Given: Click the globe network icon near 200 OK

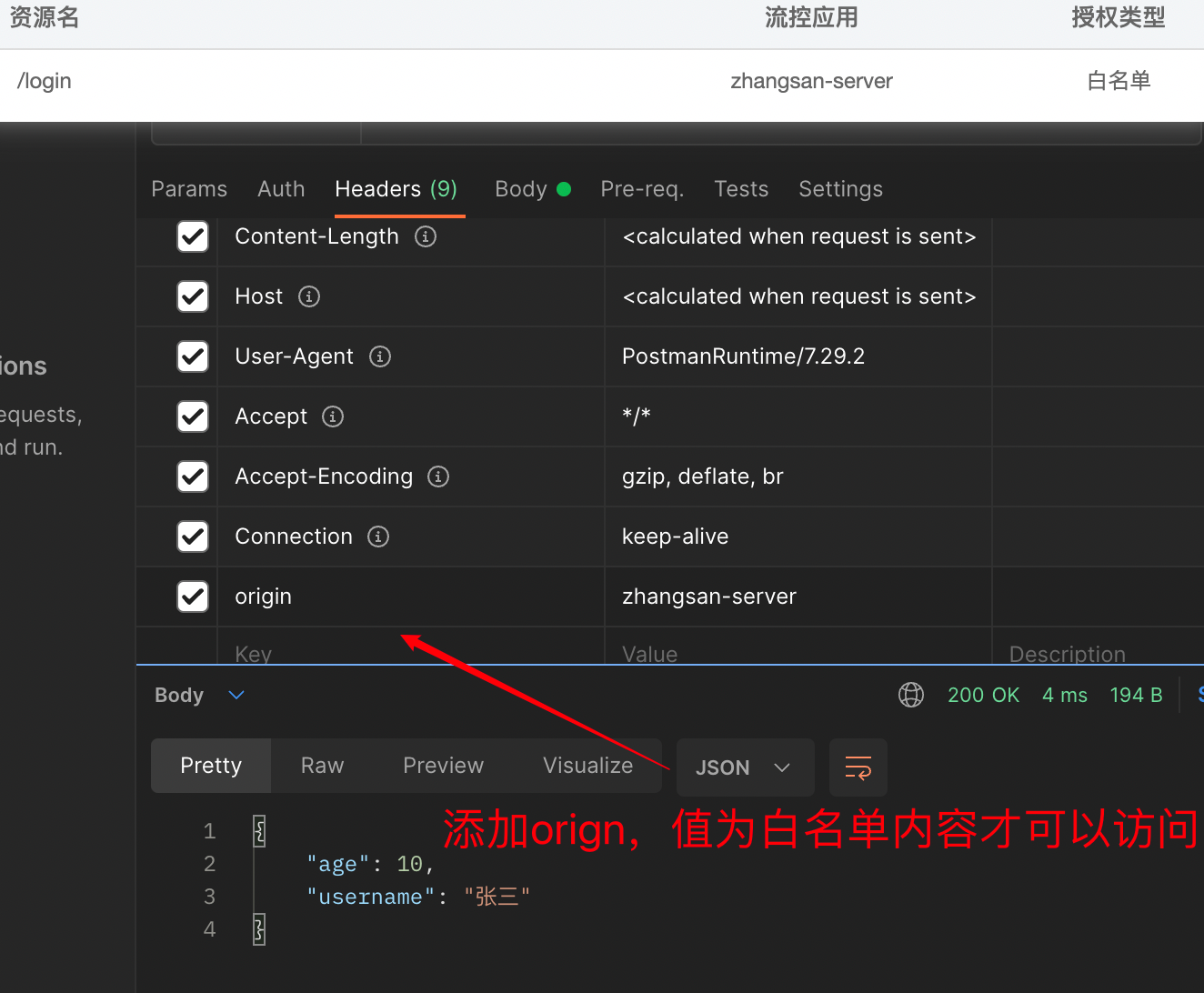Looking at the screenshot, I should (910, 695).
